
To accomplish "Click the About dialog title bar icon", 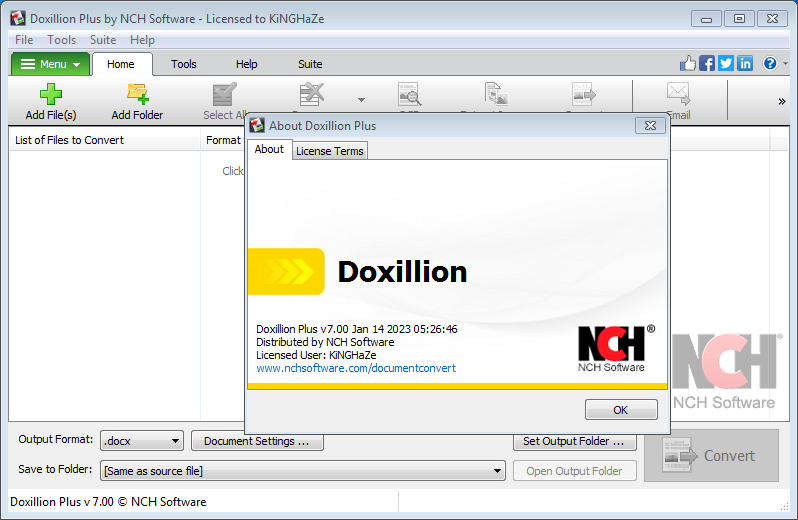I will pos(257,125).
